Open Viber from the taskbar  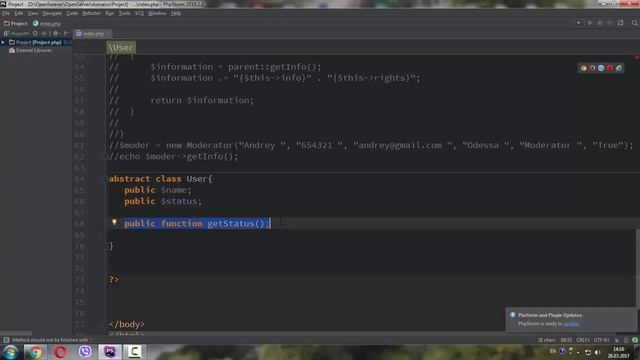85,352
